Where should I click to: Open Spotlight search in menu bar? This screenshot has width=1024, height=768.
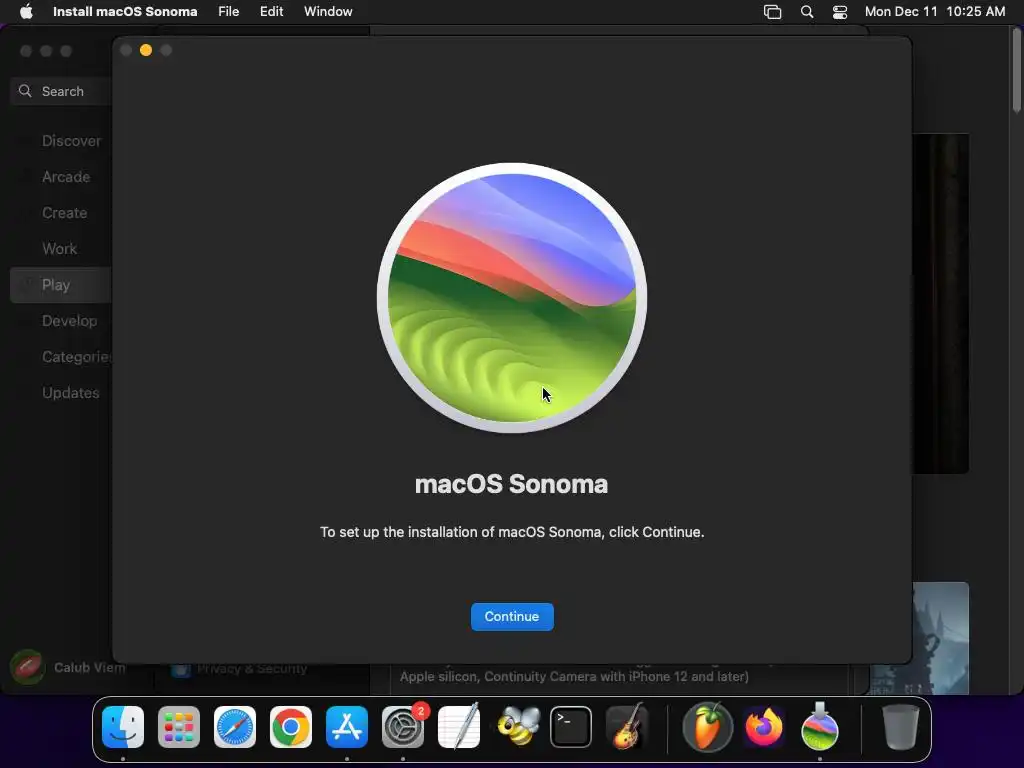point(807,12)
